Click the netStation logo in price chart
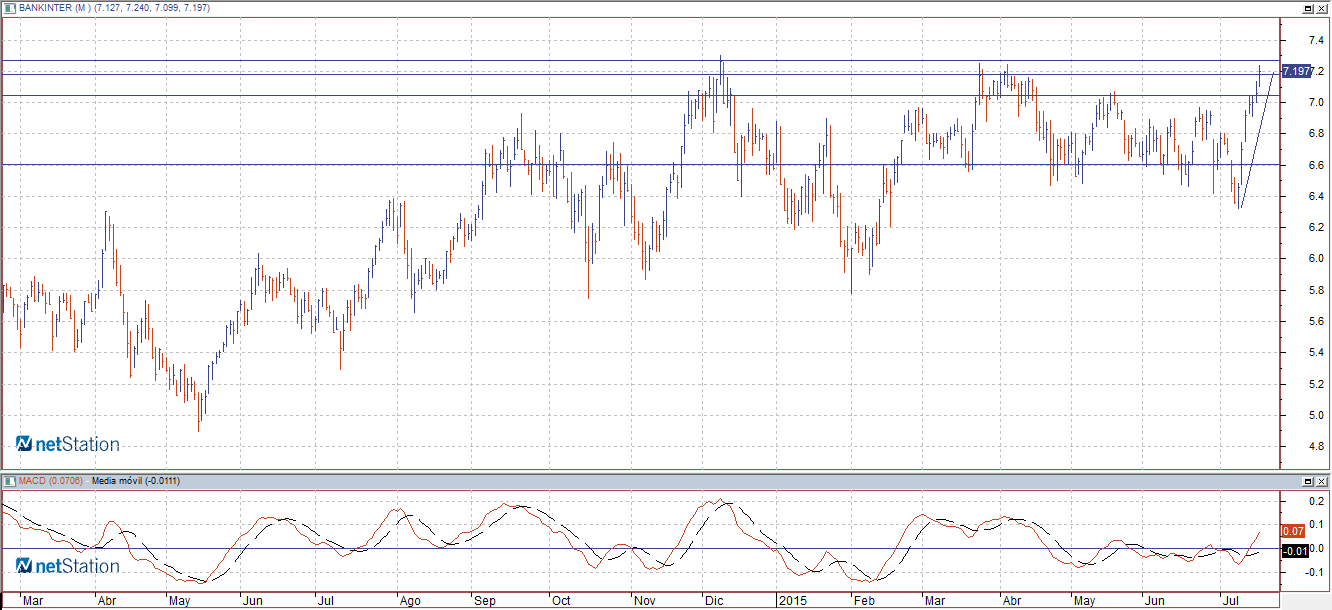Screen dimensions: 1332x610 (x=67, y=444)
